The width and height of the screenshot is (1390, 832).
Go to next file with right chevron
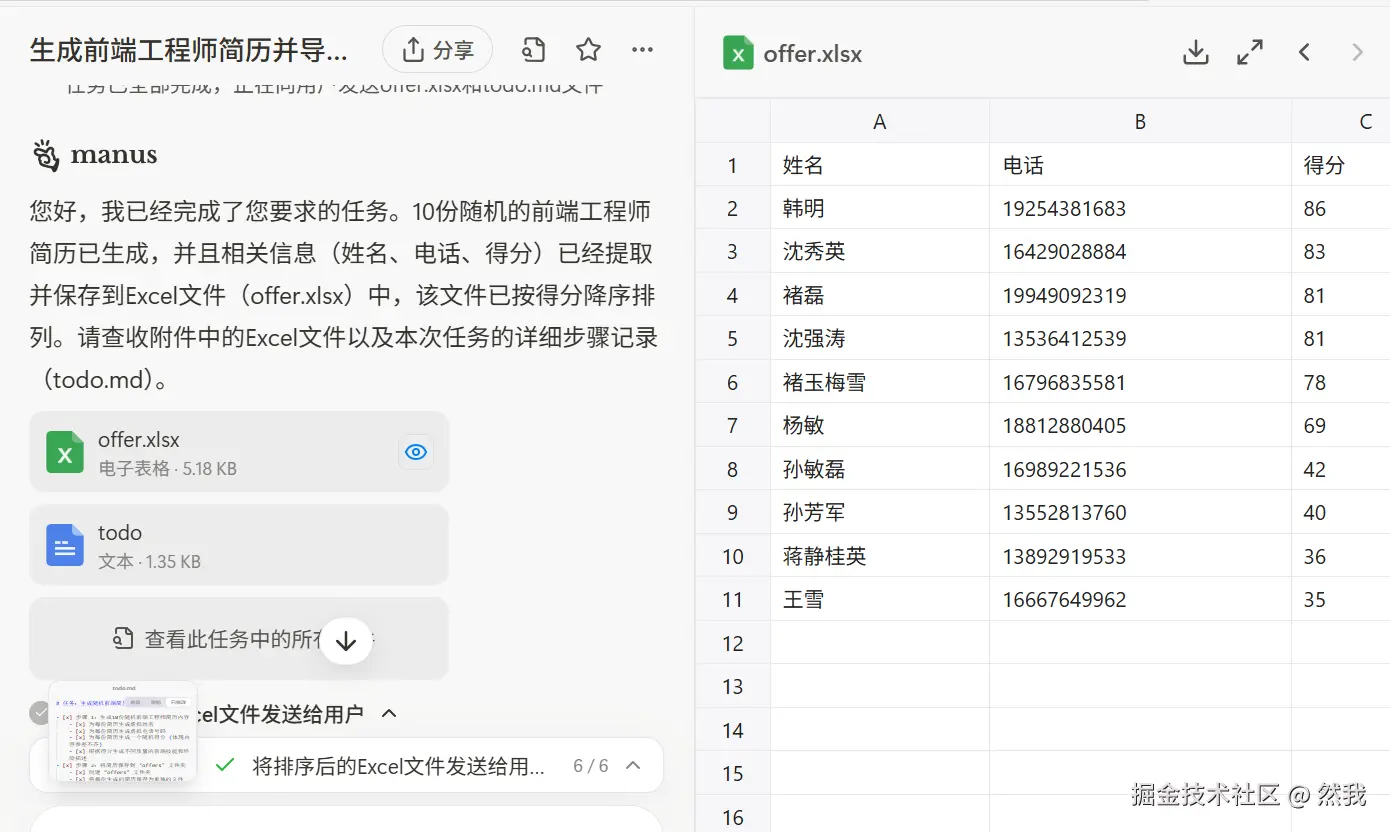point(1358,53)
